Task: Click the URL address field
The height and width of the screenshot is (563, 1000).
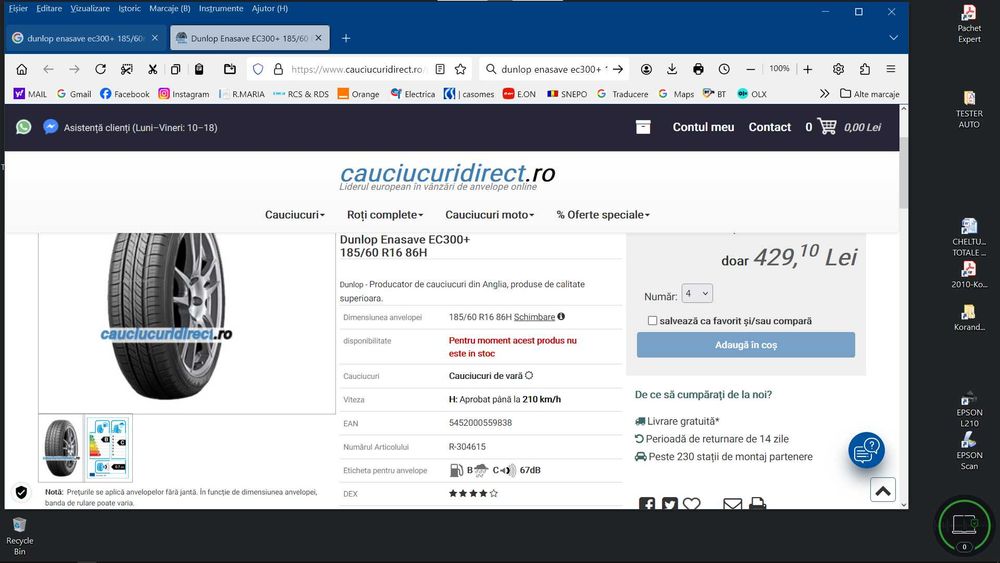Action: pos(357,69)
